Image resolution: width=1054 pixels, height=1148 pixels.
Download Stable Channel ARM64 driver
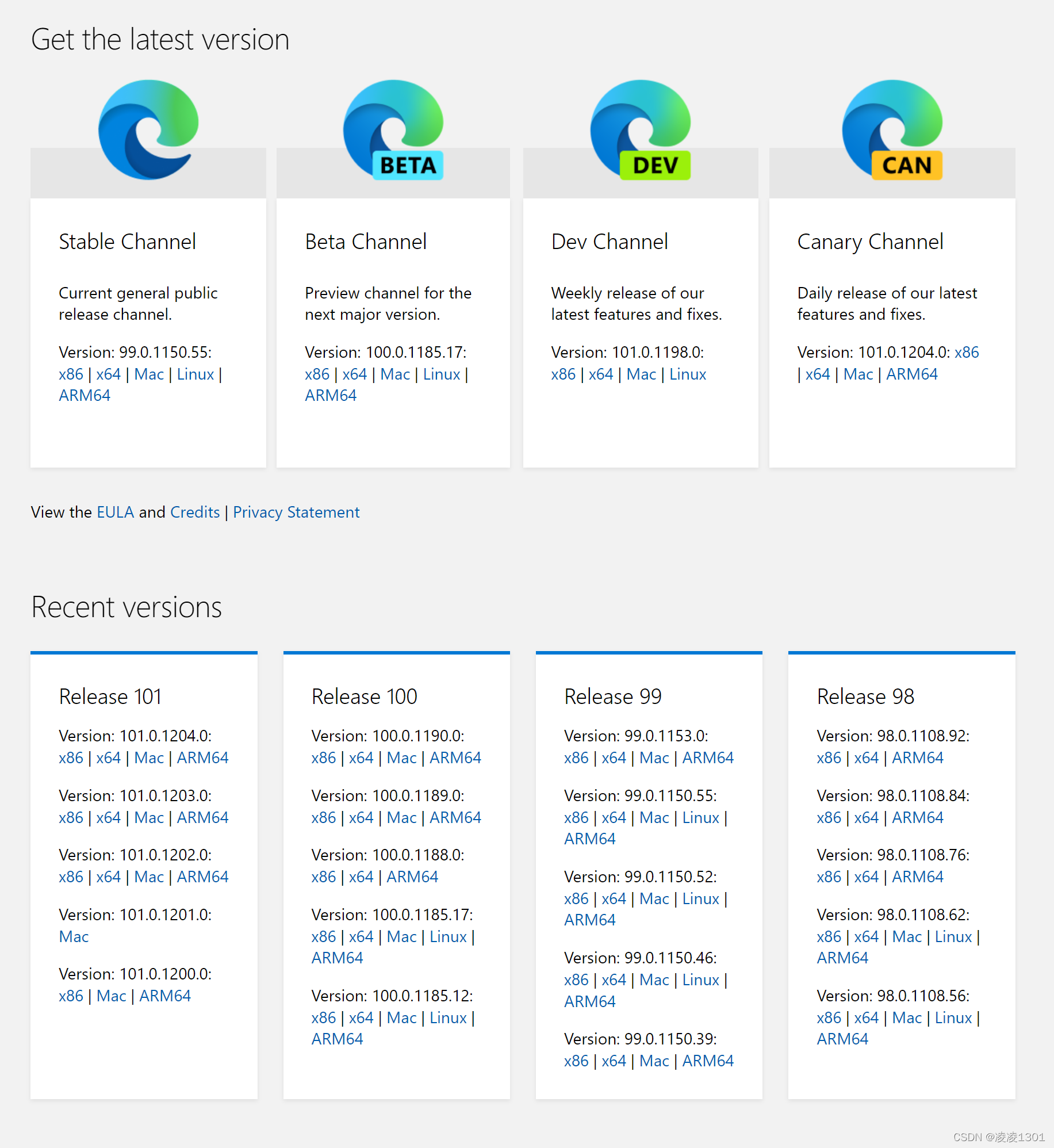pyautogui.click(x=85, y=396)
